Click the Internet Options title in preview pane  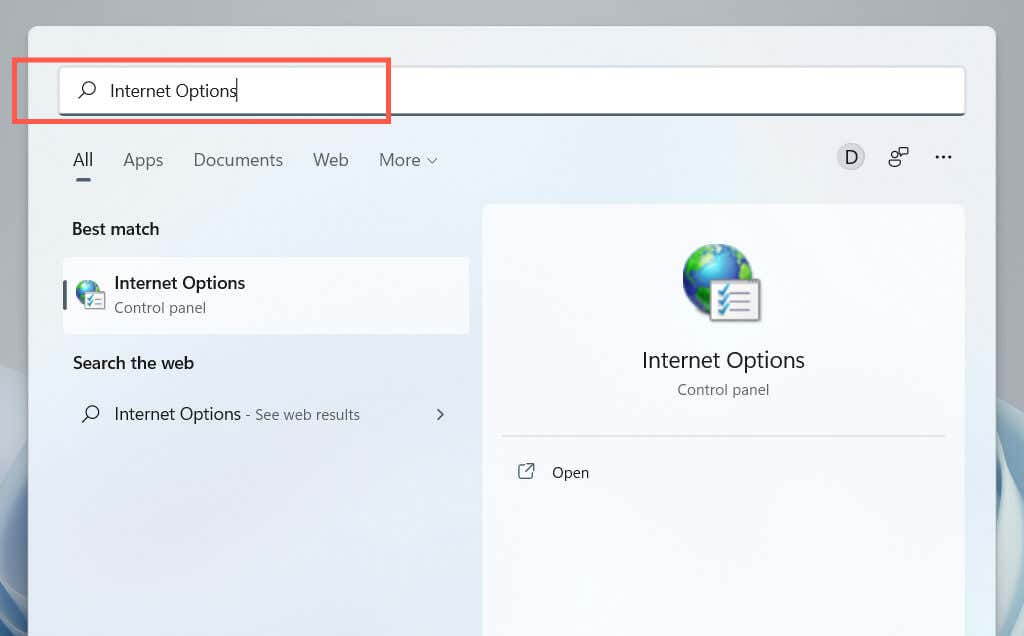[x=723, y=360]
